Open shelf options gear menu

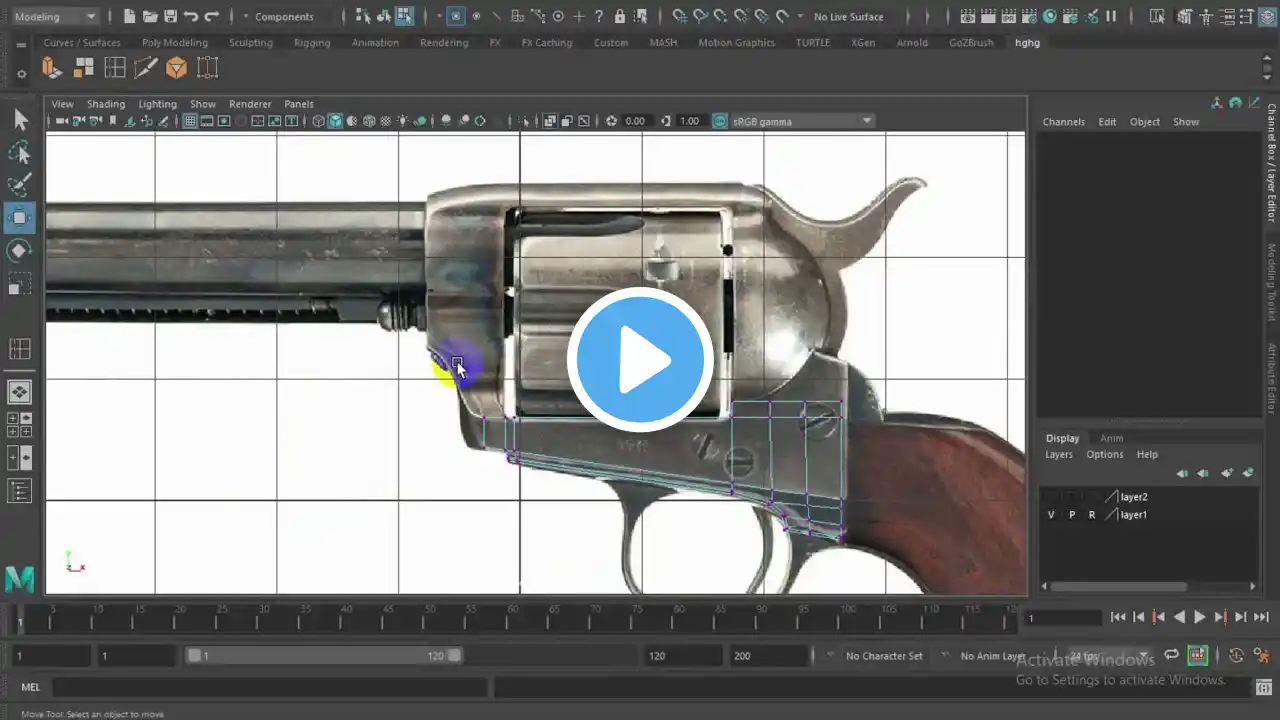pos(22,75)
